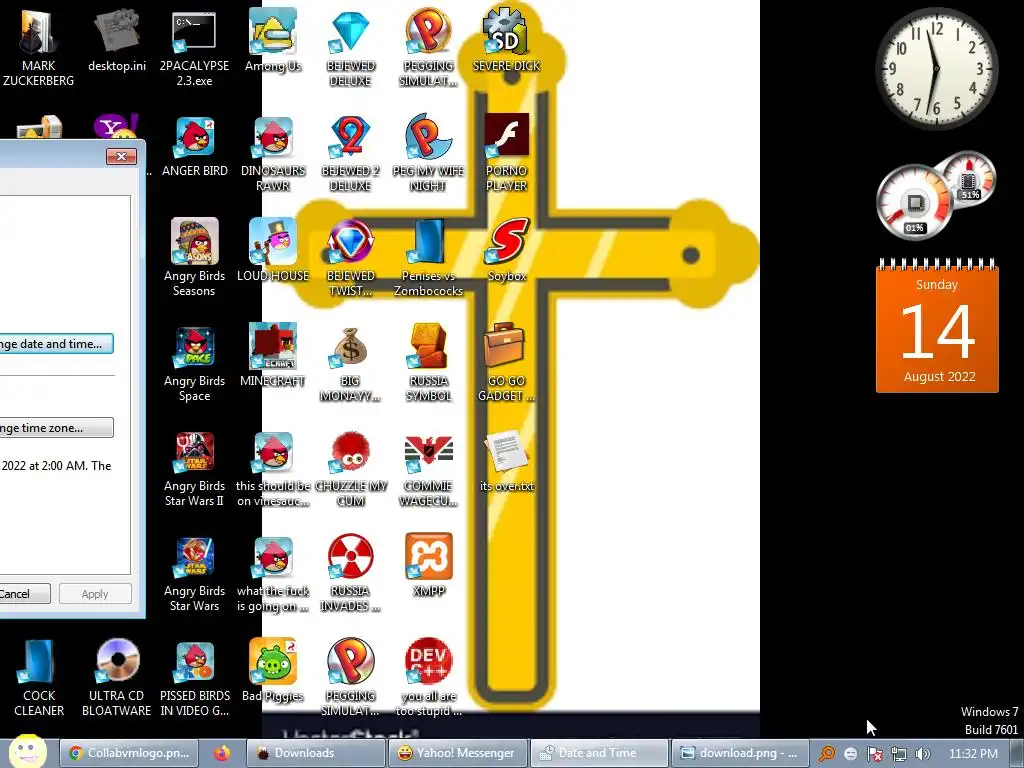This screenshot has height=768, width=1024.
Task: Open the network tray icon
Action: [899, 754]
